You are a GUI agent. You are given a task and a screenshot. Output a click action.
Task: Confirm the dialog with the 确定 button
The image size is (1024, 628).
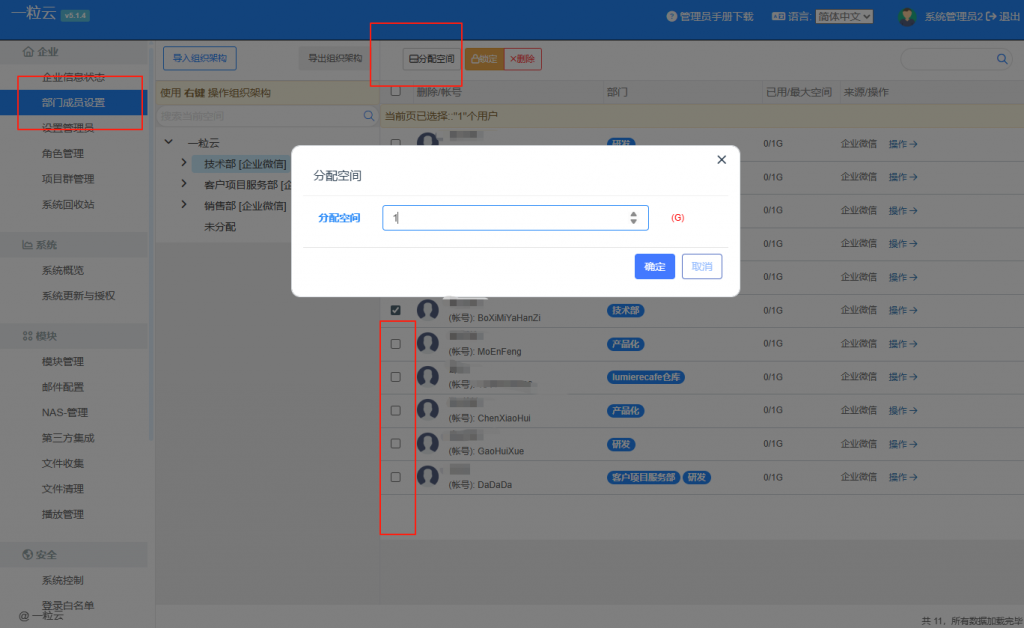pos(654,267)
